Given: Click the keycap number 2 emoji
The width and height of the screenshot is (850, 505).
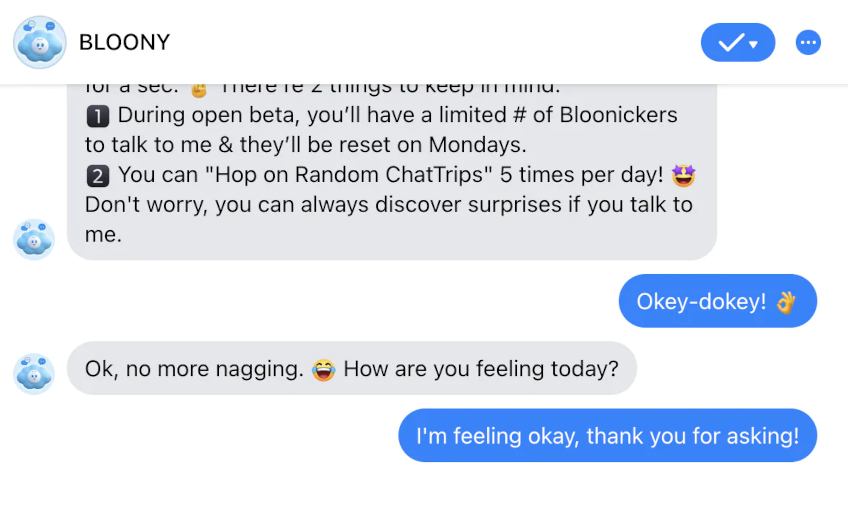Looking at the screenshot, I should click(98, 176).
